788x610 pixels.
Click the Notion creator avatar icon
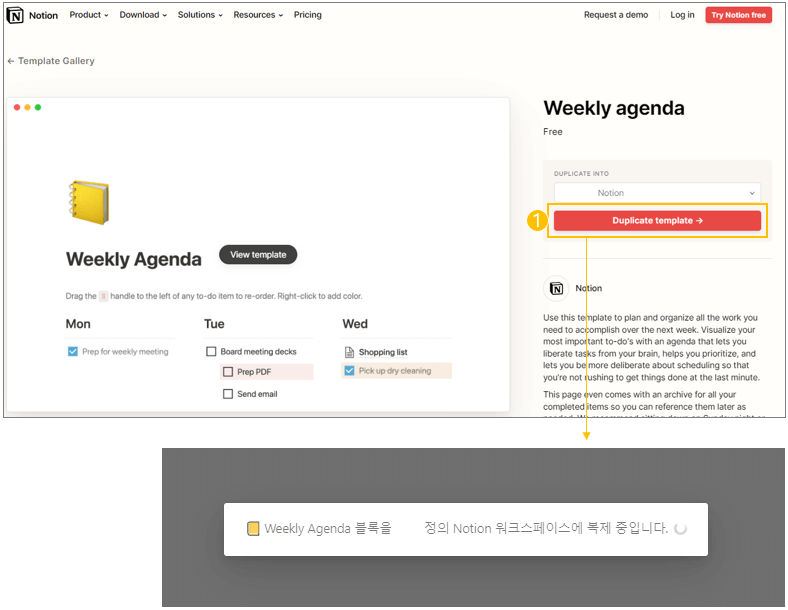(556, 288)
